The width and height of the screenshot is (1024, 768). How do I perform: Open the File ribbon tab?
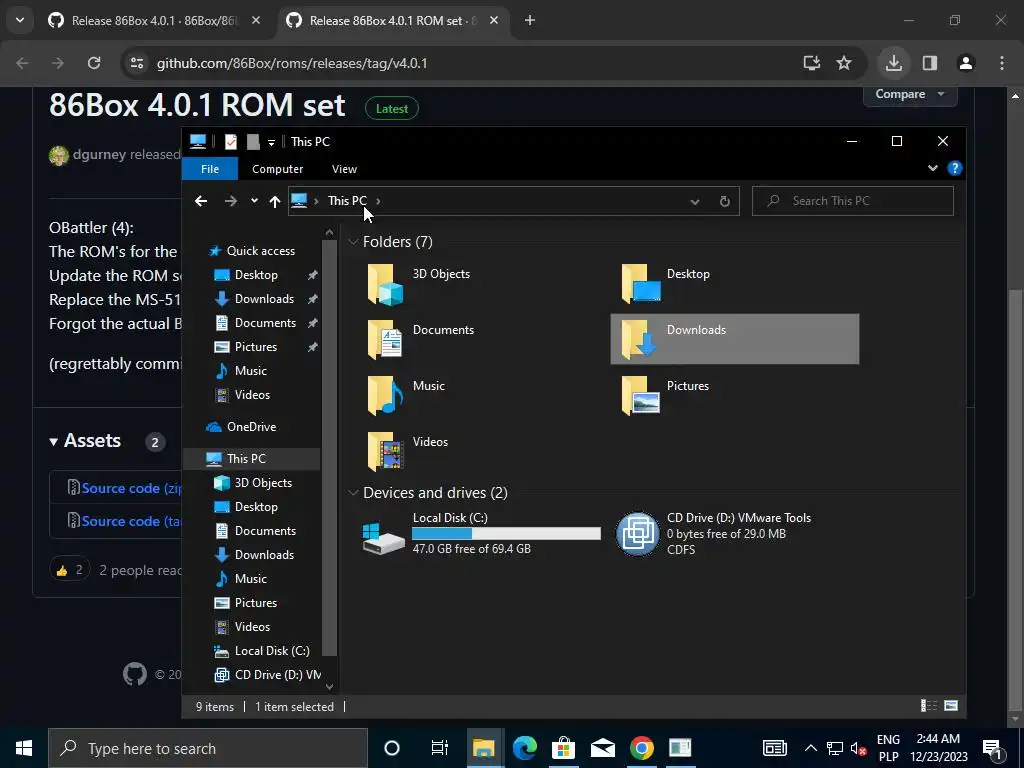coord(210,169)
